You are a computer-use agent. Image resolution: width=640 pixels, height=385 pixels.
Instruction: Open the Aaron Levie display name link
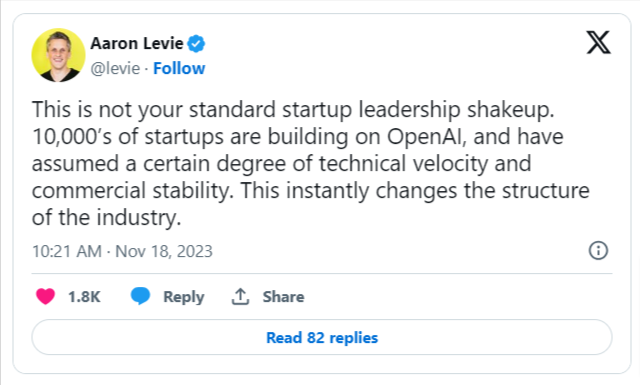click(x=137, y=43)
